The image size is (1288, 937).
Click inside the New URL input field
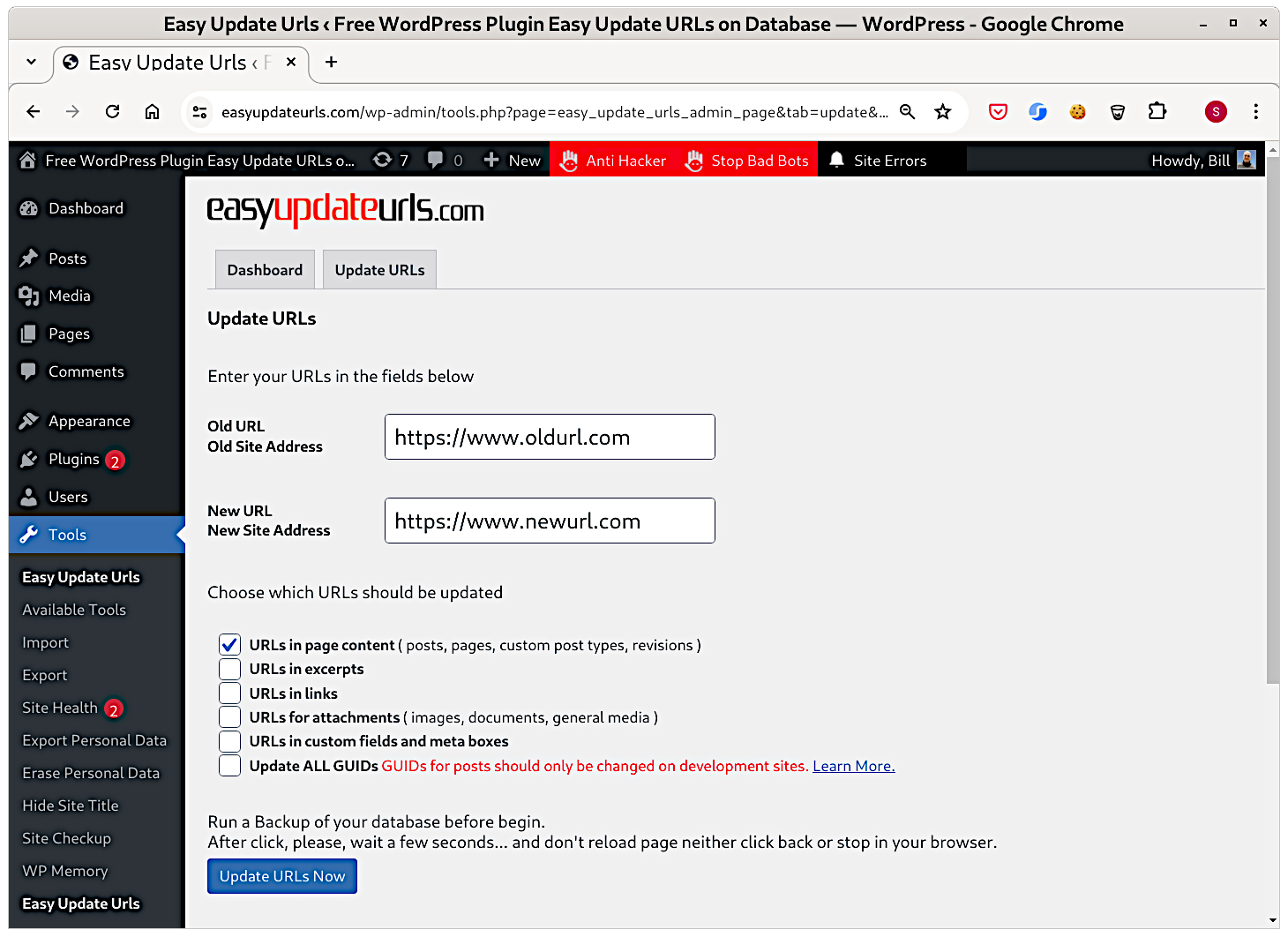[549, 521]
